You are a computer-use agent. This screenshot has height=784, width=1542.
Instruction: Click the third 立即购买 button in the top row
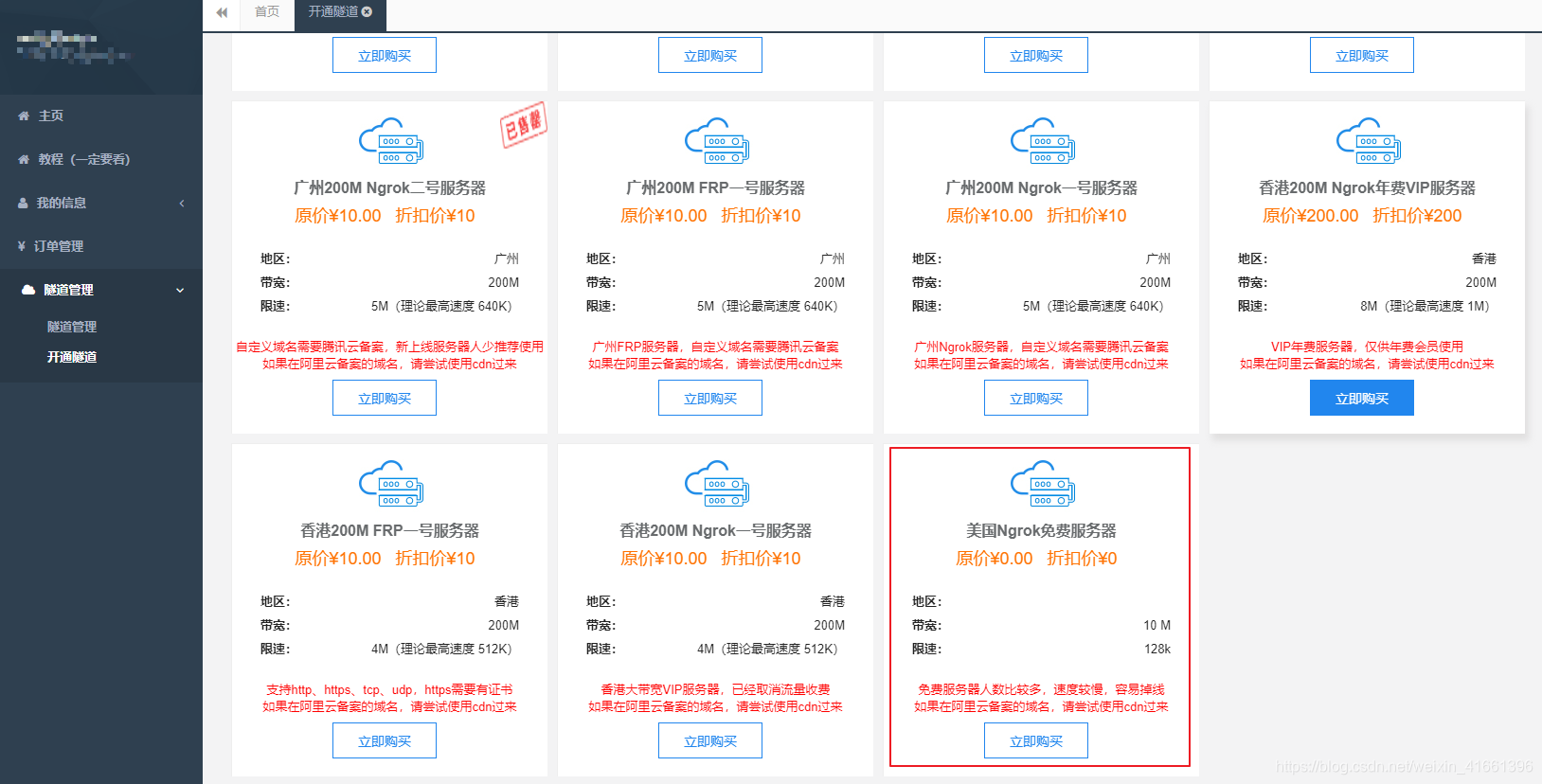point(1036,55)
